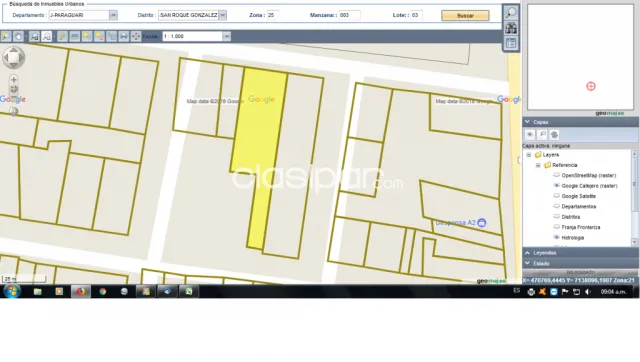Click the globe zoom-to-extent button on map
This screenshot has height=362, width=640.
(13, 111)
